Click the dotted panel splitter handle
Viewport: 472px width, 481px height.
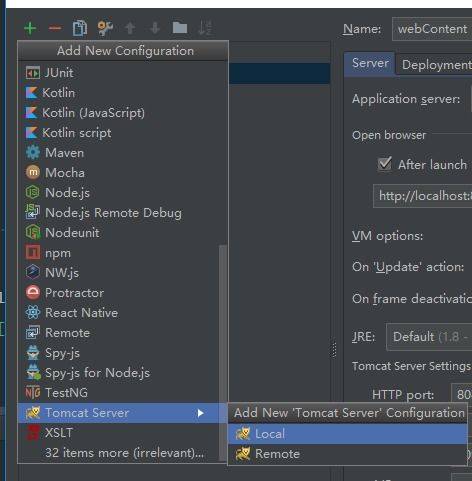pos(334,349)
